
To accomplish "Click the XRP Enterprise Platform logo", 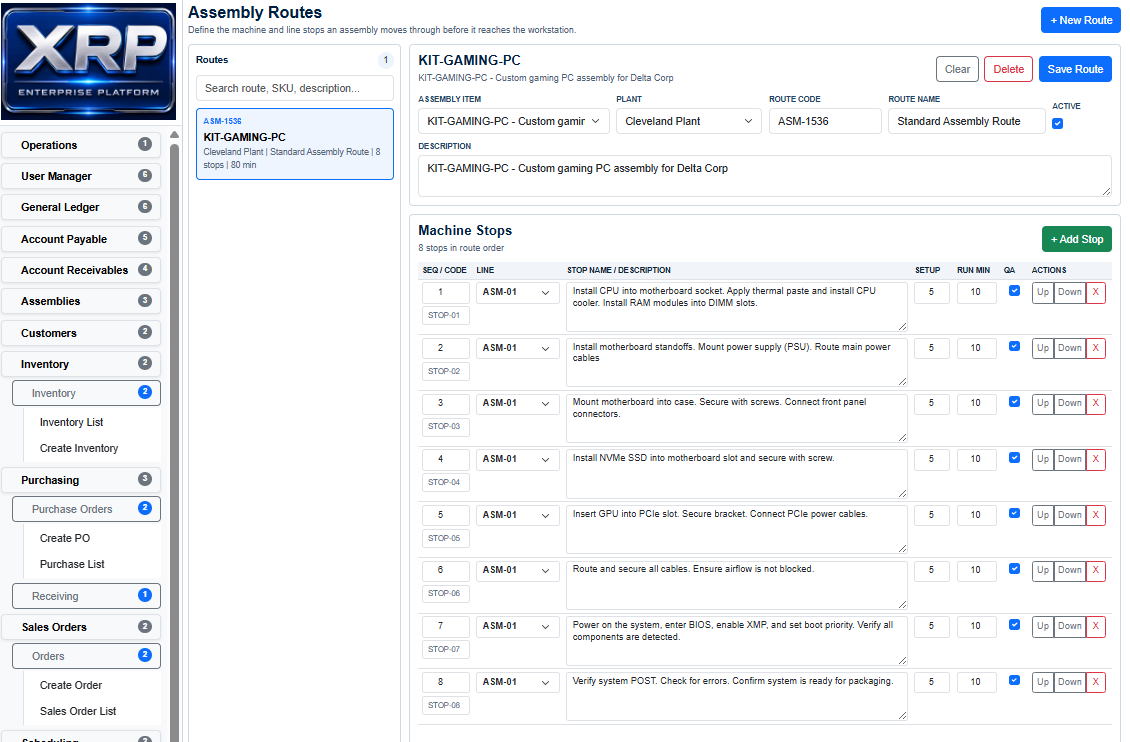I will tap(89, 61).
